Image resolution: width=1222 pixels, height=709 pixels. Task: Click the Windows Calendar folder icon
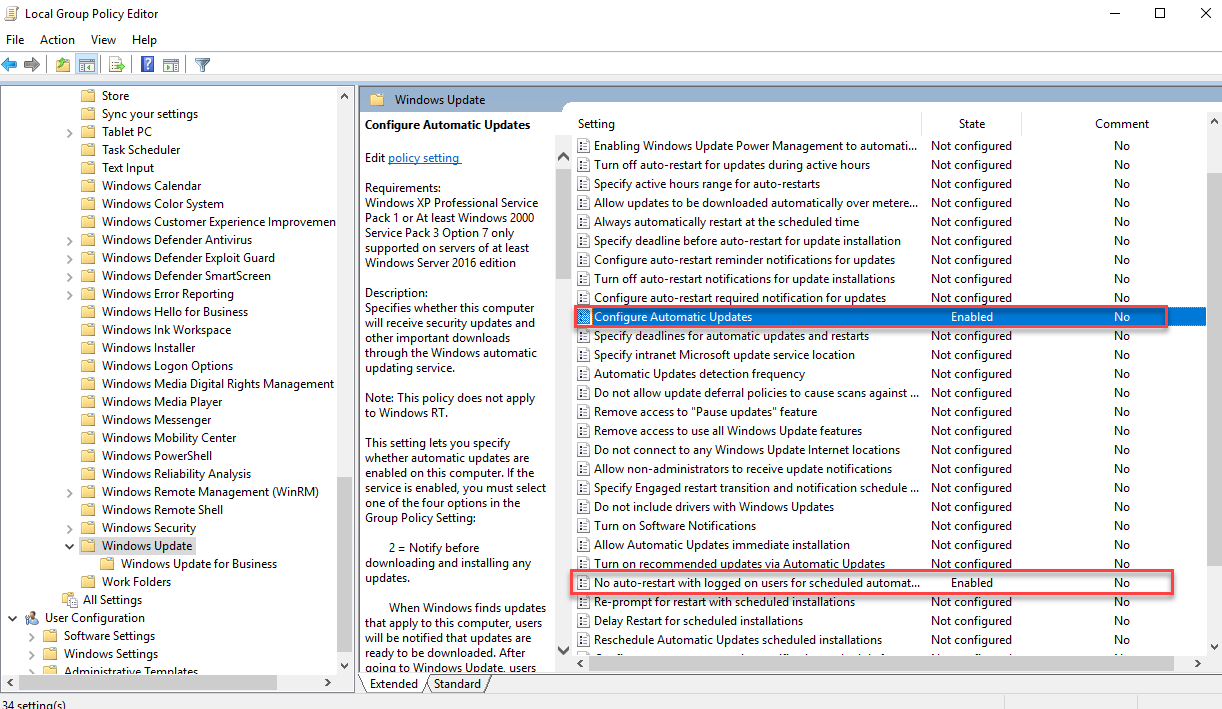88,186
